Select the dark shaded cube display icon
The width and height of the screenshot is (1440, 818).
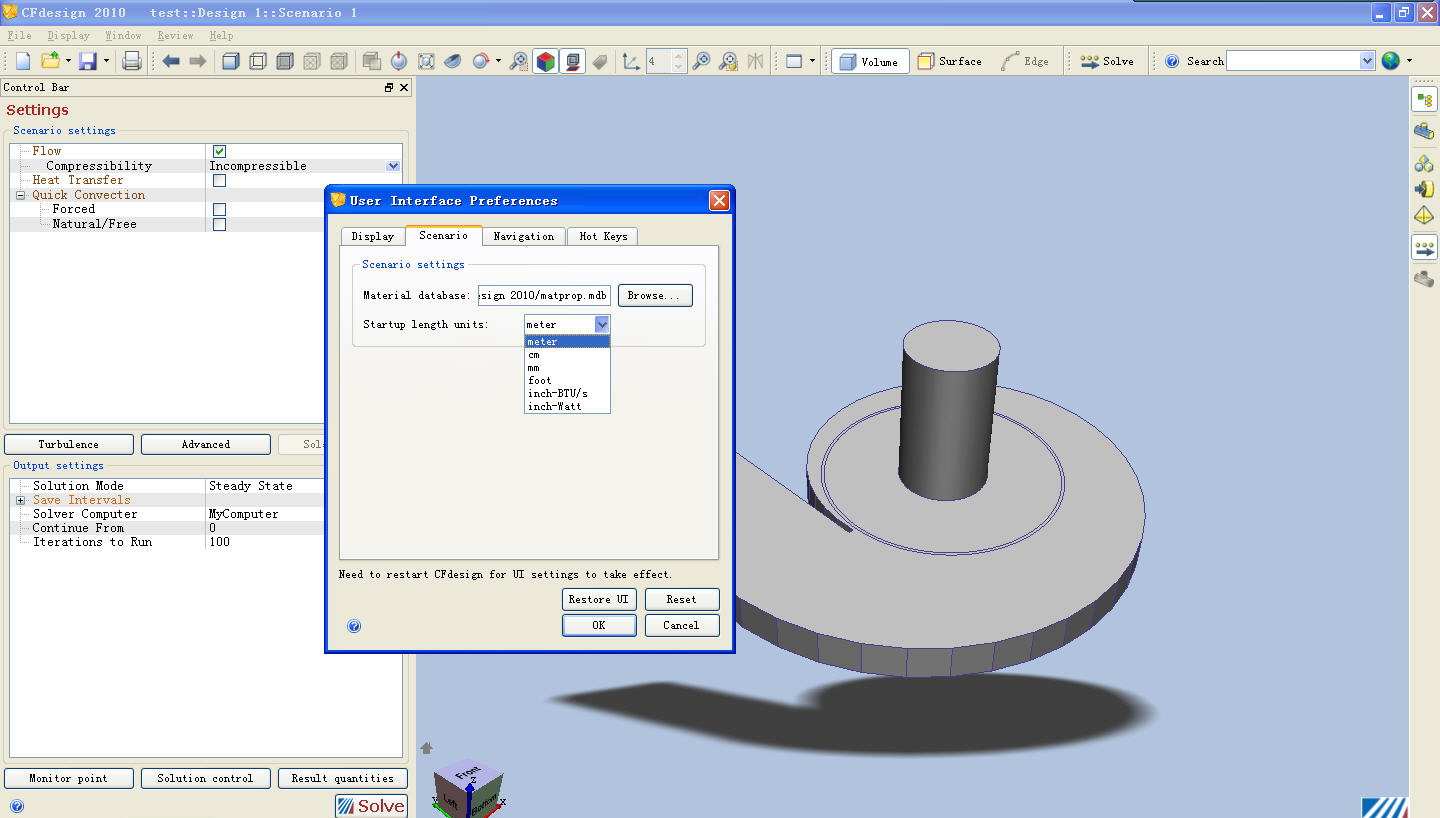pyautogui.click(x=285, y=61)
